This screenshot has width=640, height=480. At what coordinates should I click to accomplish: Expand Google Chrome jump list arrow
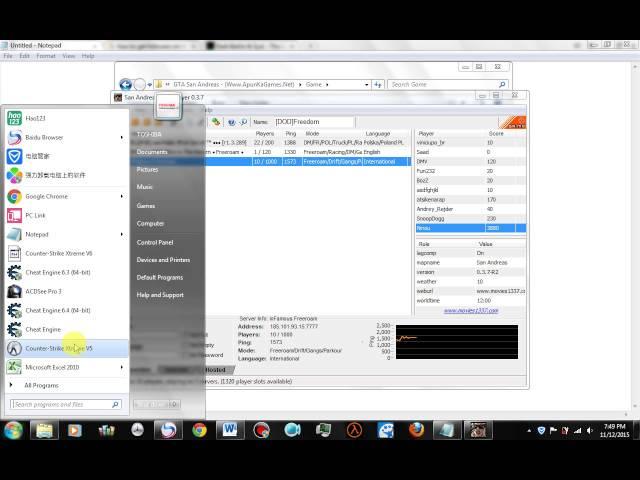(x=122, y=196)
